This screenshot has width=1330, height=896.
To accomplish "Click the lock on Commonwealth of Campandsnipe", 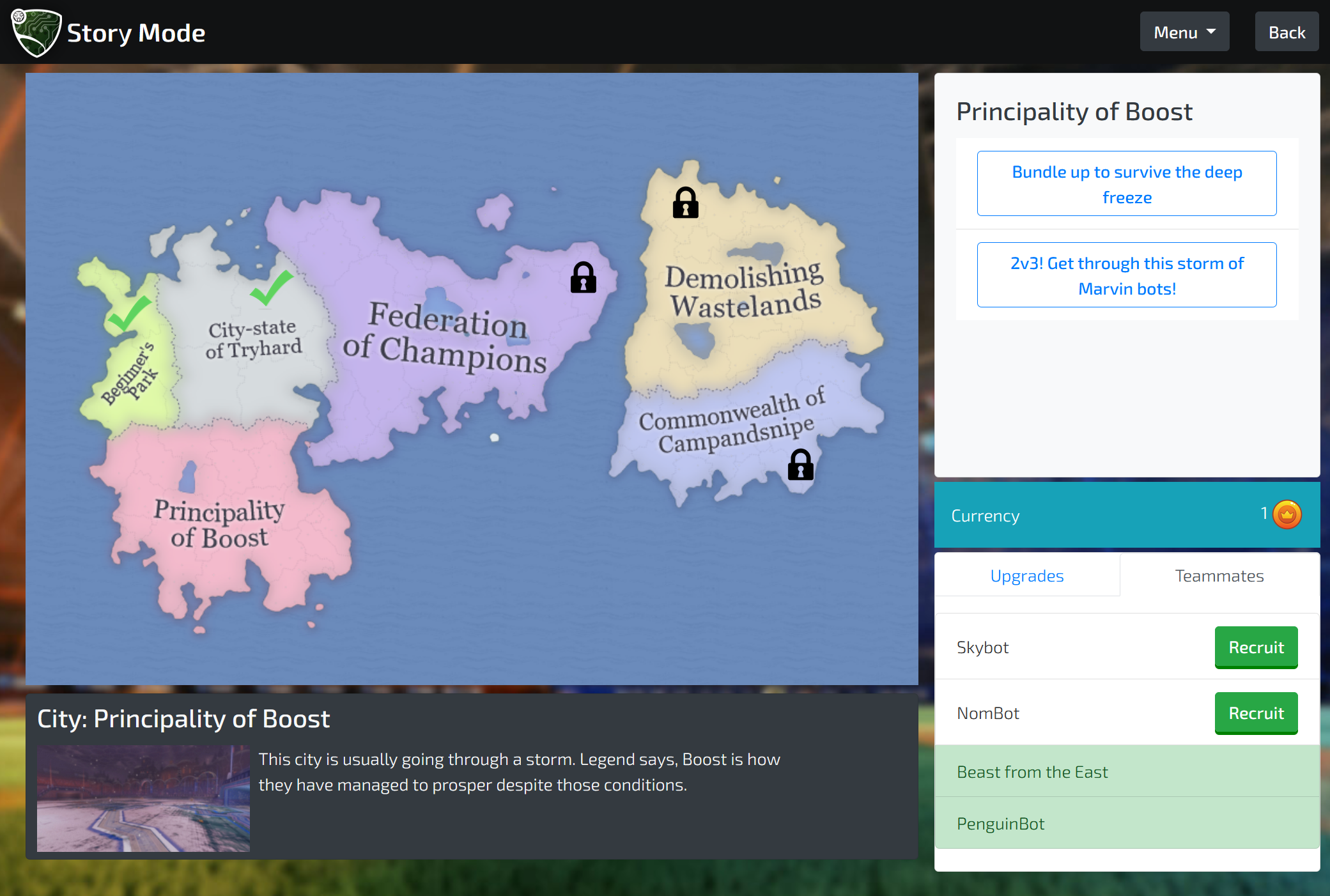I will [800, 465].
